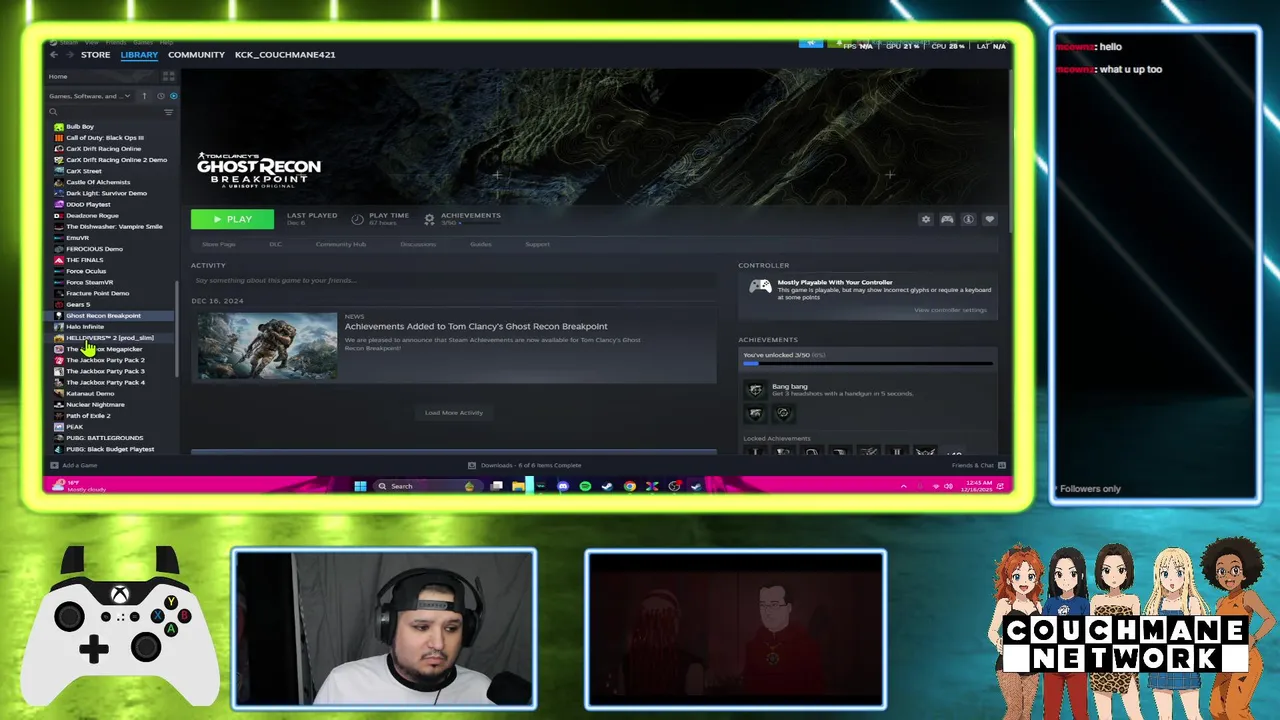Click View controller settings link
The height and width of the screenshot is (720, 1280).
point(950,310)
